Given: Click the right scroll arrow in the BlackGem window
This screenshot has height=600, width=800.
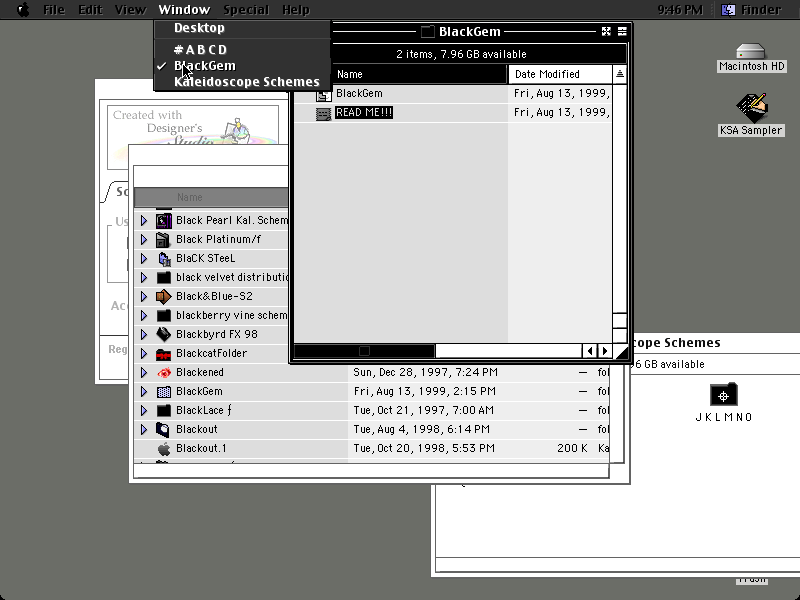Looking at the screenshot, I should point(605,351).
